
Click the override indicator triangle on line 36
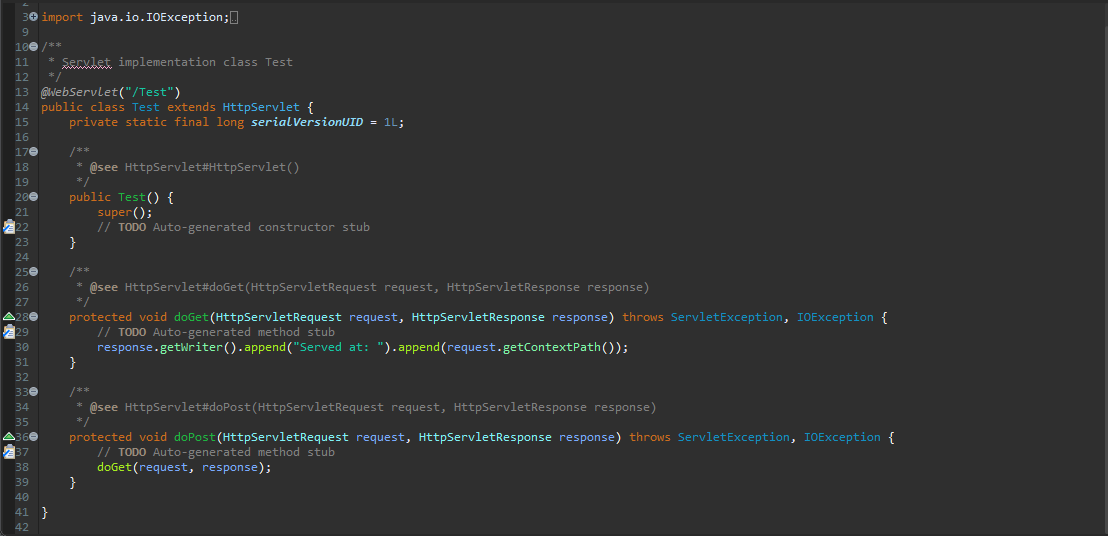click(8, 437)
